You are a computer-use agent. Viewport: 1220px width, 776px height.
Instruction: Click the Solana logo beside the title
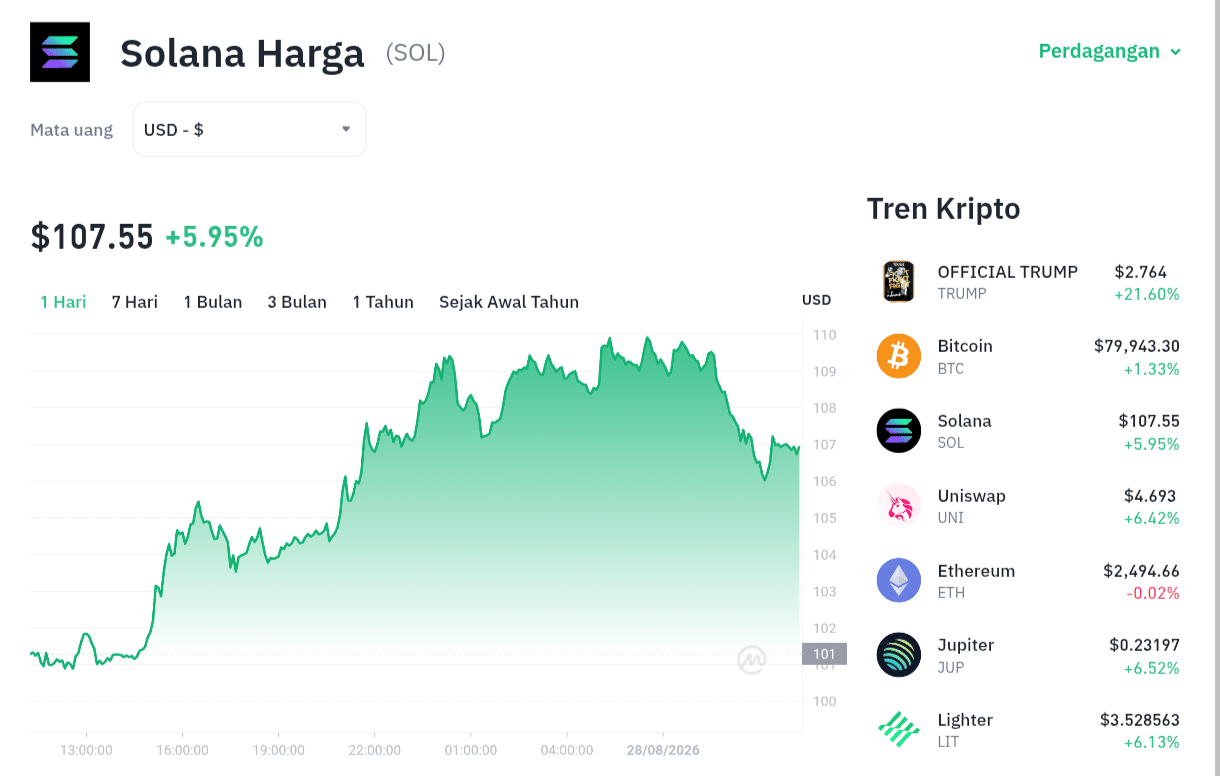[x=60, y=52]
